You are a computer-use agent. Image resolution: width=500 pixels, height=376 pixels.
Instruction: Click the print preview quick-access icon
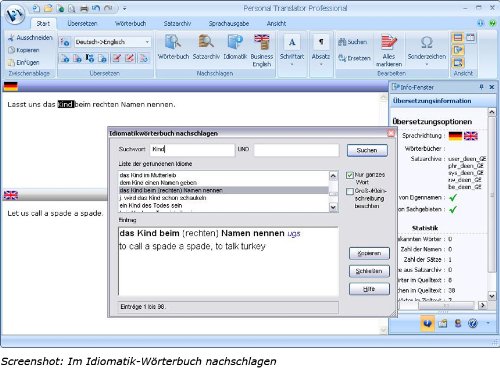(72, 8)
